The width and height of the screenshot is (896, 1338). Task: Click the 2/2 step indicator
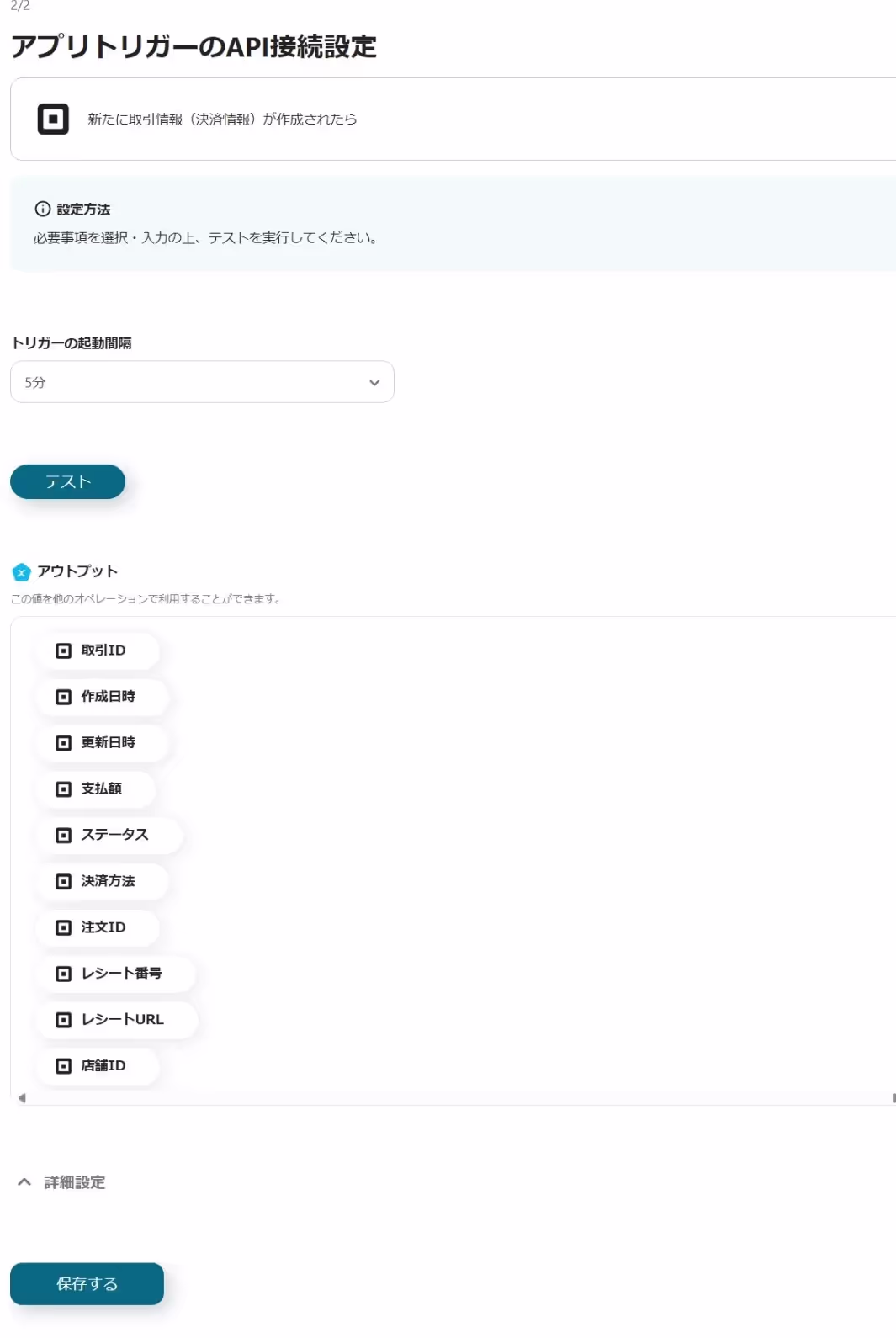20,6
